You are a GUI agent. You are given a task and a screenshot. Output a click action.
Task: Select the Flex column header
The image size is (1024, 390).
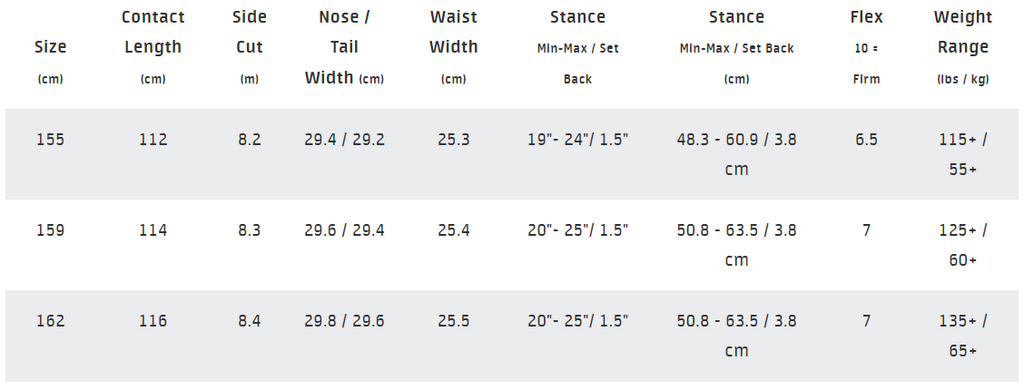[x=867, y=47]
